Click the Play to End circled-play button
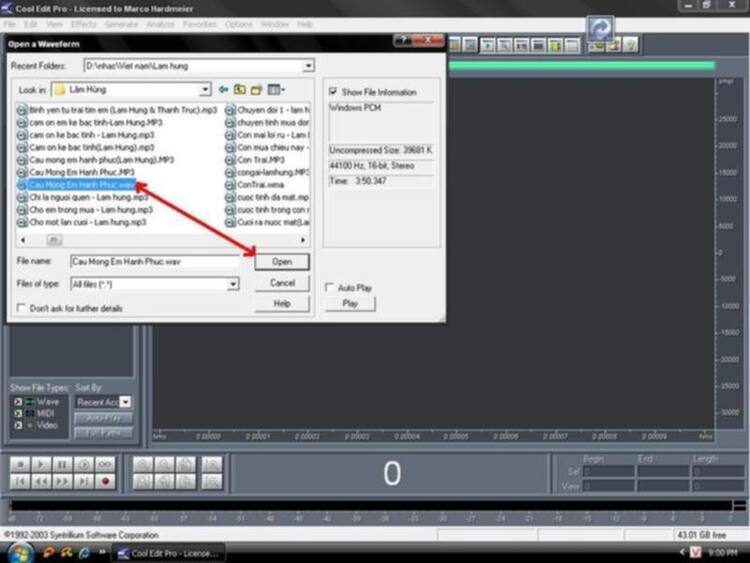750x563 pixels. (84, 464)
